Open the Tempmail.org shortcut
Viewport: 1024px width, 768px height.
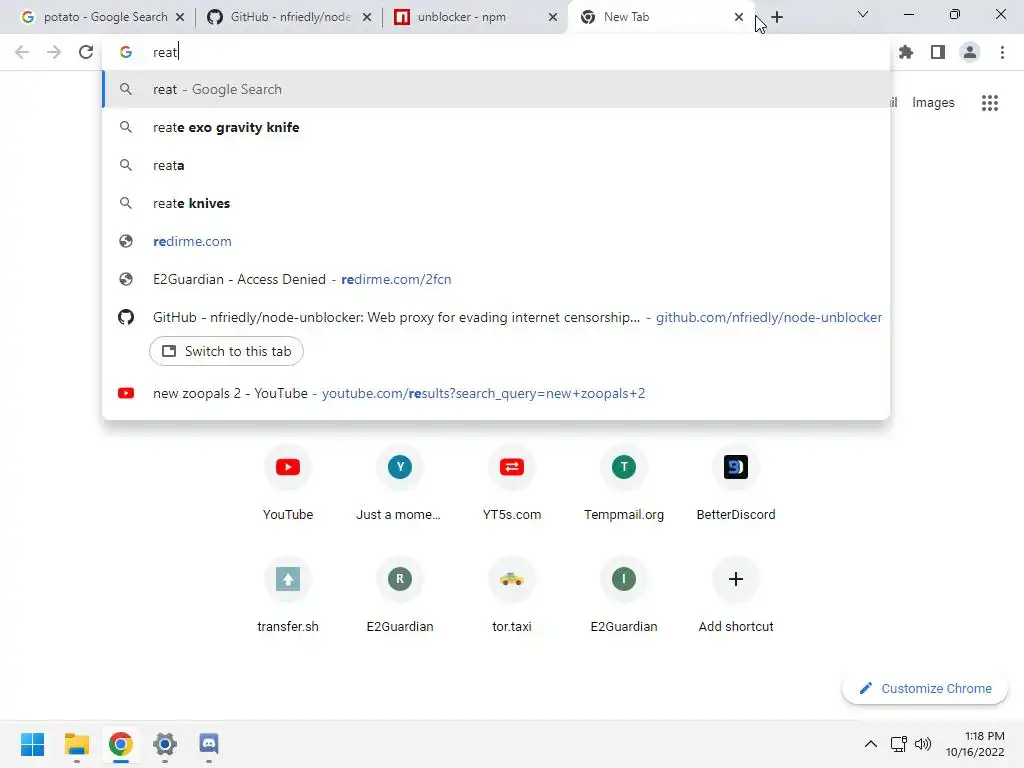624,484
